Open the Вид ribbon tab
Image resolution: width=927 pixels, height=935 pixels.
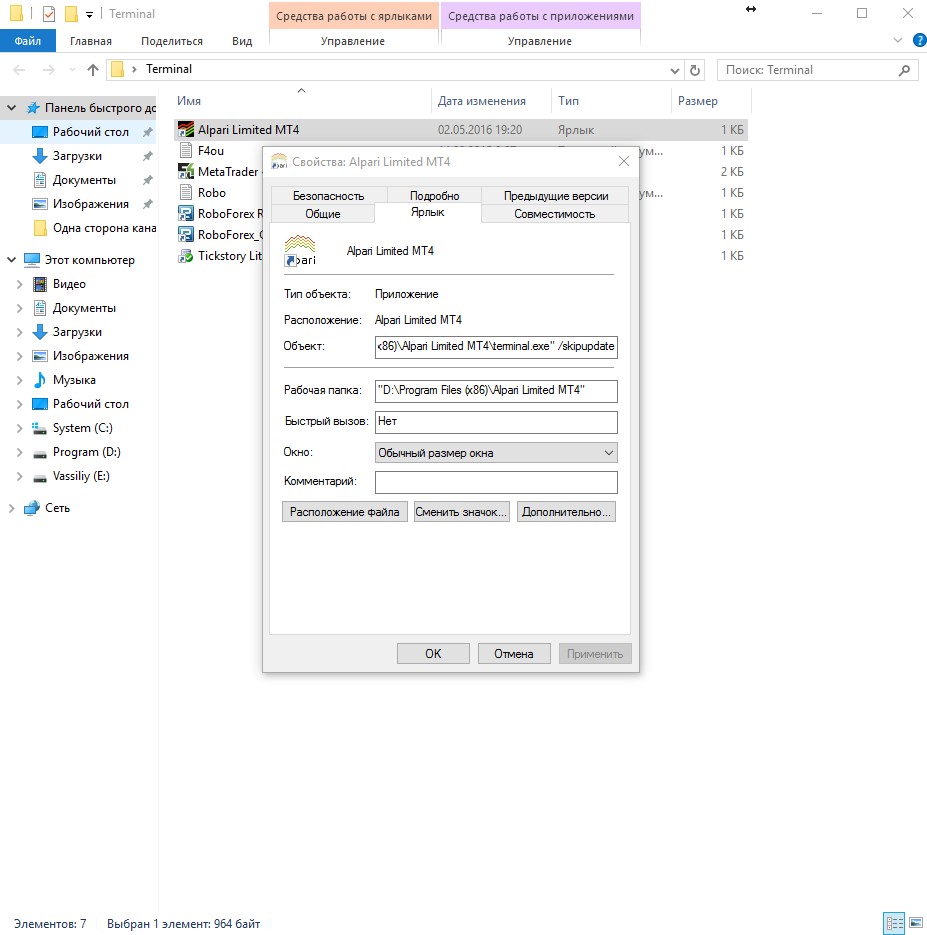click(x=242, y=41)
